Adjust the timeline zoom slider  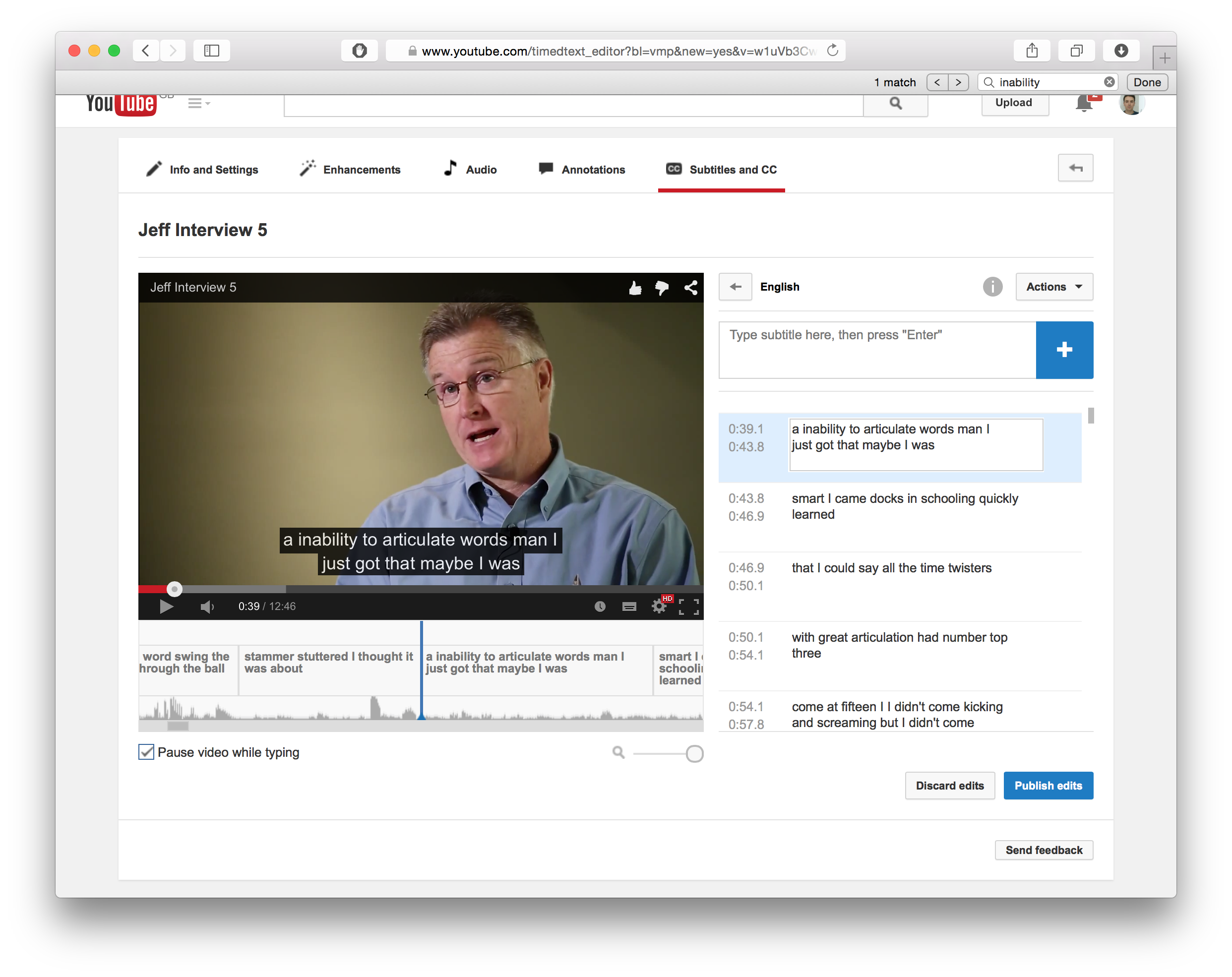click(x=694, y=754)
